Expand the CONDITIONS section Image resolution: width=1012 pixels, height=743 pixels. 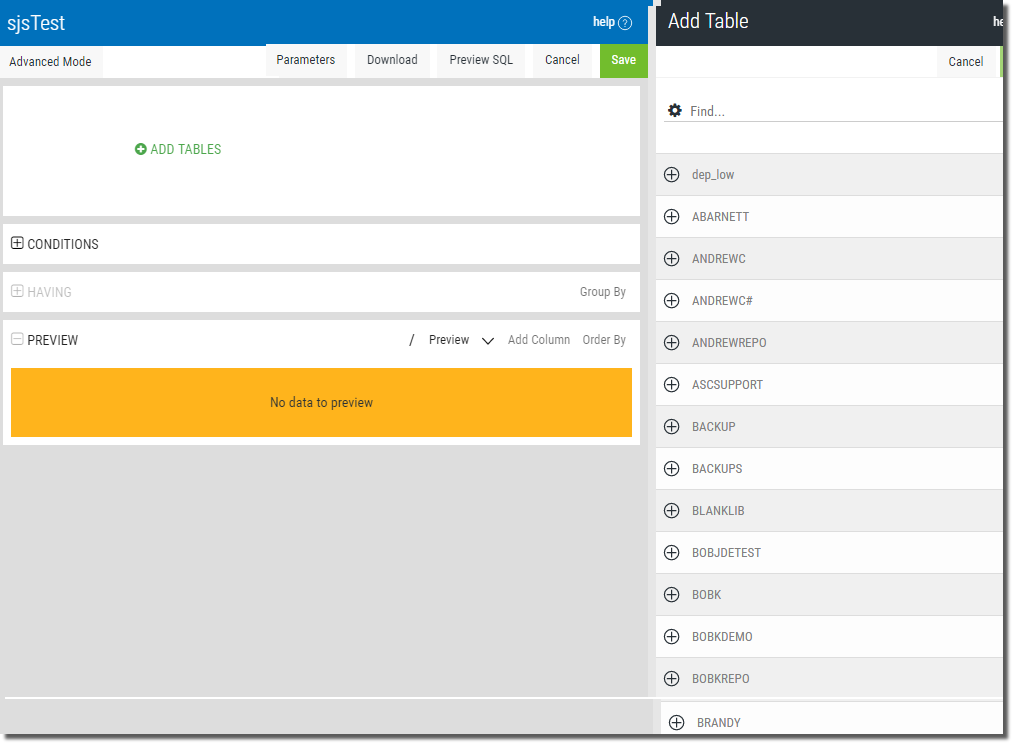(x=17, y=243)
